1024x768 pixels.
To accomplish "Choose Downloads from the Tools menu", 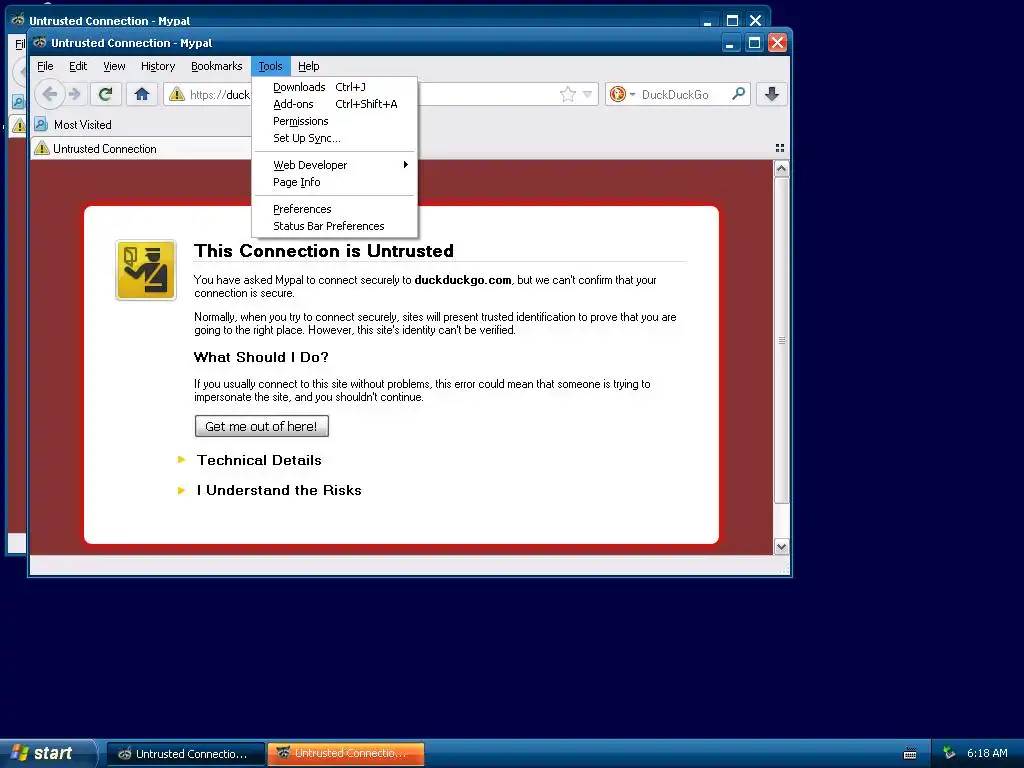I will click(x=334, y=87).
